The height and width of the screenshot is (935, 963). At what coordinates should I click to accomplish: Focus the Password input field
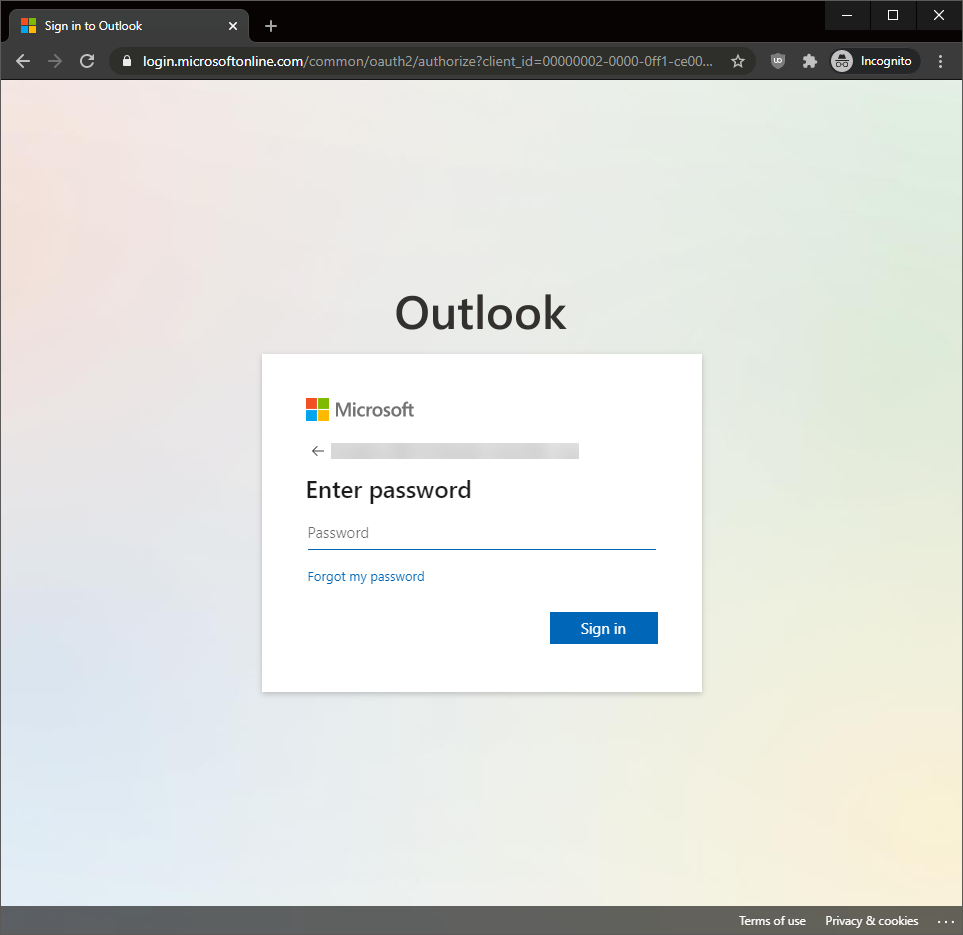click(482, 533)
